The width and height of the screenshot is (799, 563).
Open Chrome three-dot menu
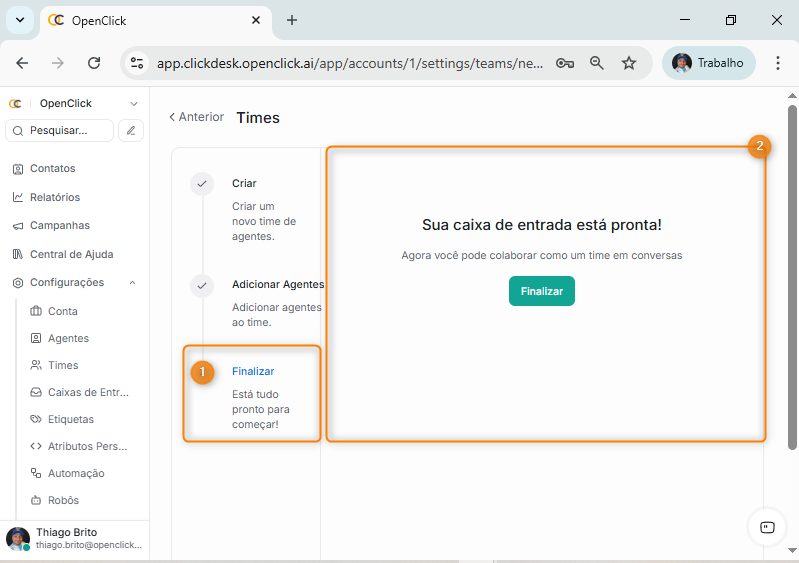[x=777, y=63]
